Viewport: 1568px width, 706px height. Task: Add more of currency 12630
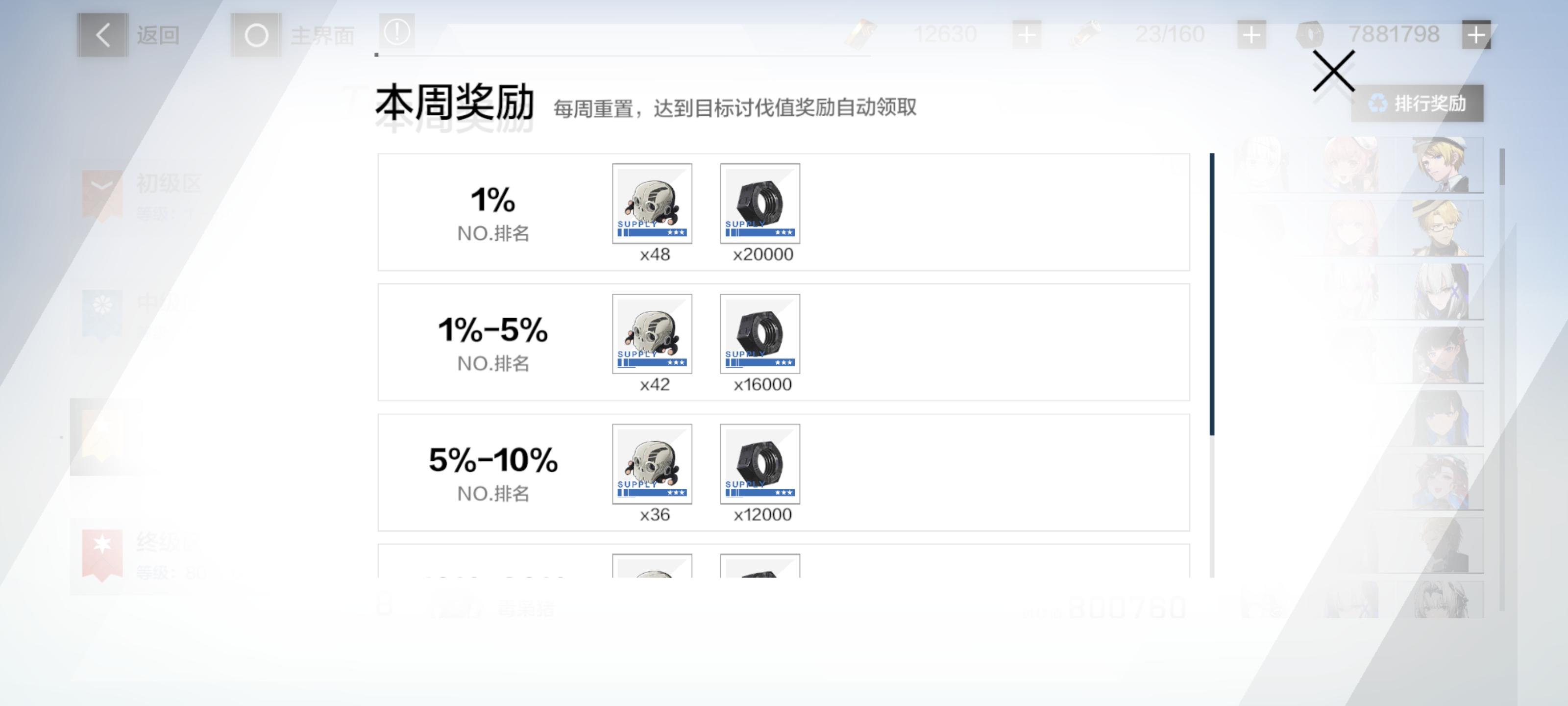[1026, 35]
